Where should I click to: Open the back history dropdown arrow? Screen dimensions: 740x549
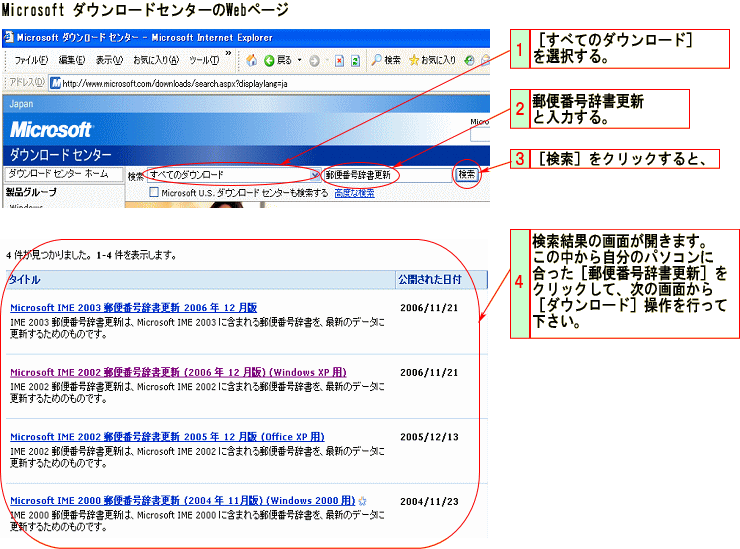pyautogui.click(x=299, y=60)
